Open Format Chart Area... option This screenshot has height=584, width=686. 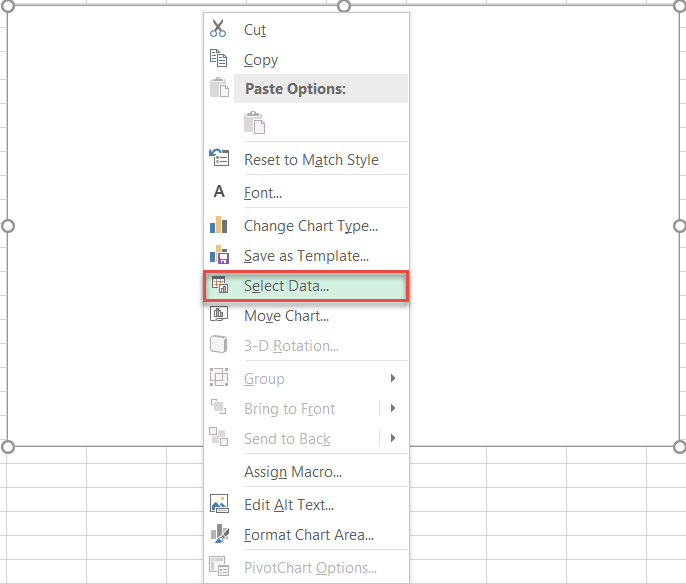pyautogui.click(x=306, y=535)
